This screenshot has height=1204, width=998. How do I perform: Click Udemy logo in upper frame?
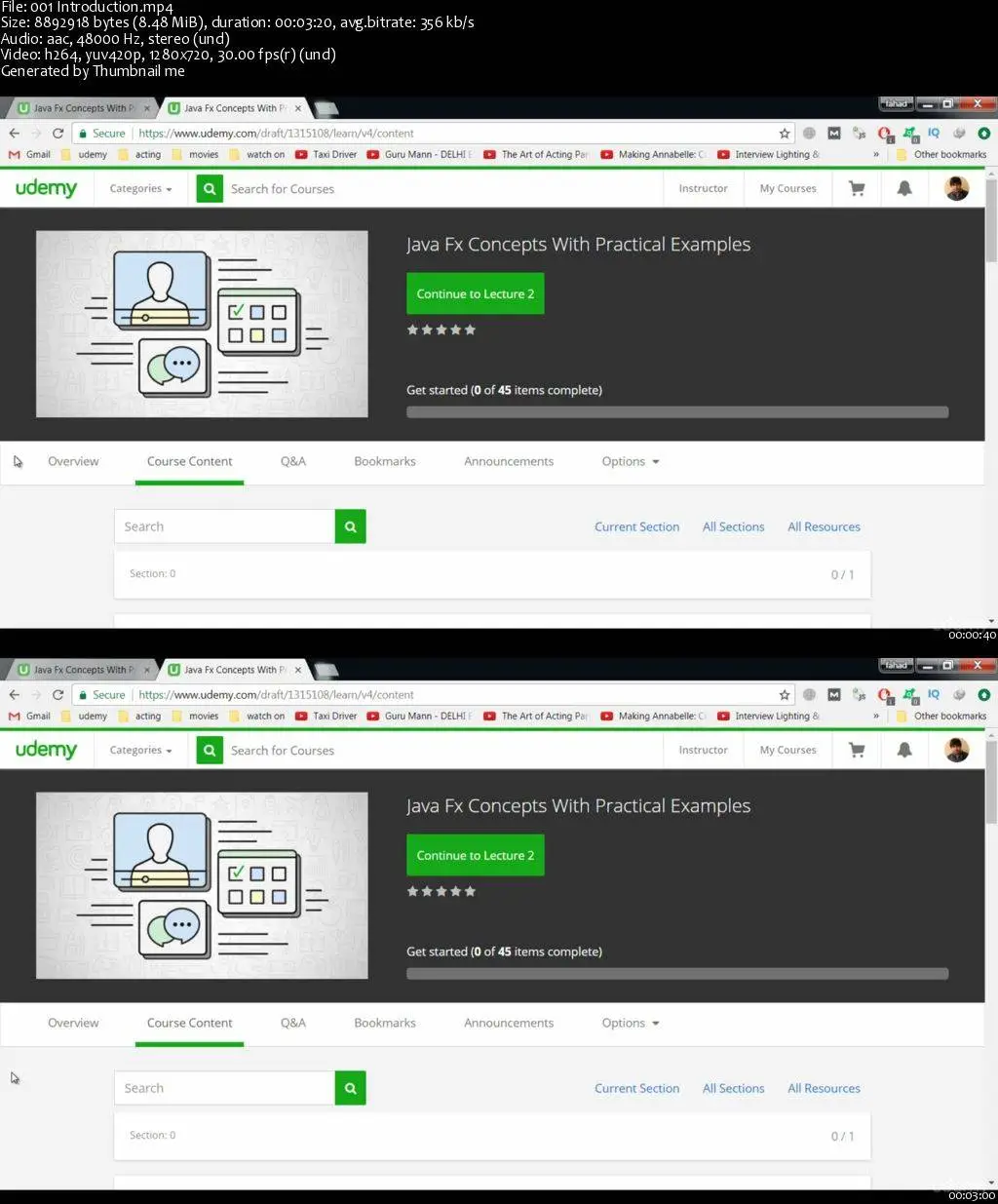[46, 188]
